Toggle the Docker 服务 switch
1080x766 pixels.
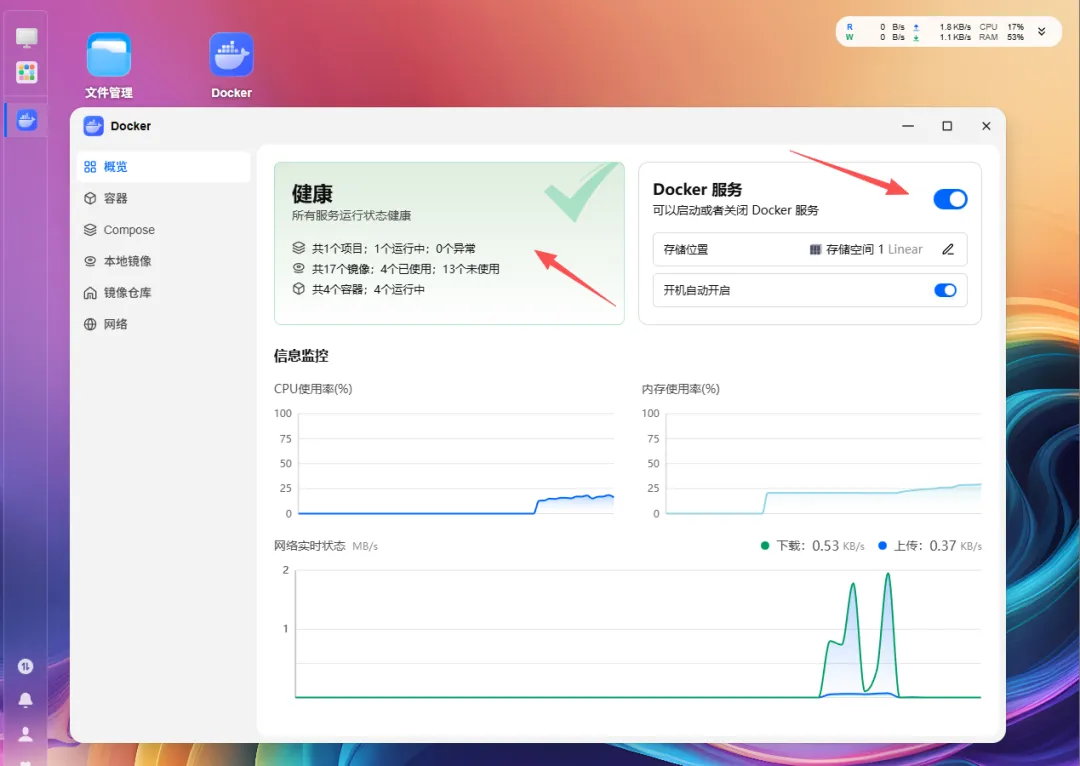coord(951,199)
